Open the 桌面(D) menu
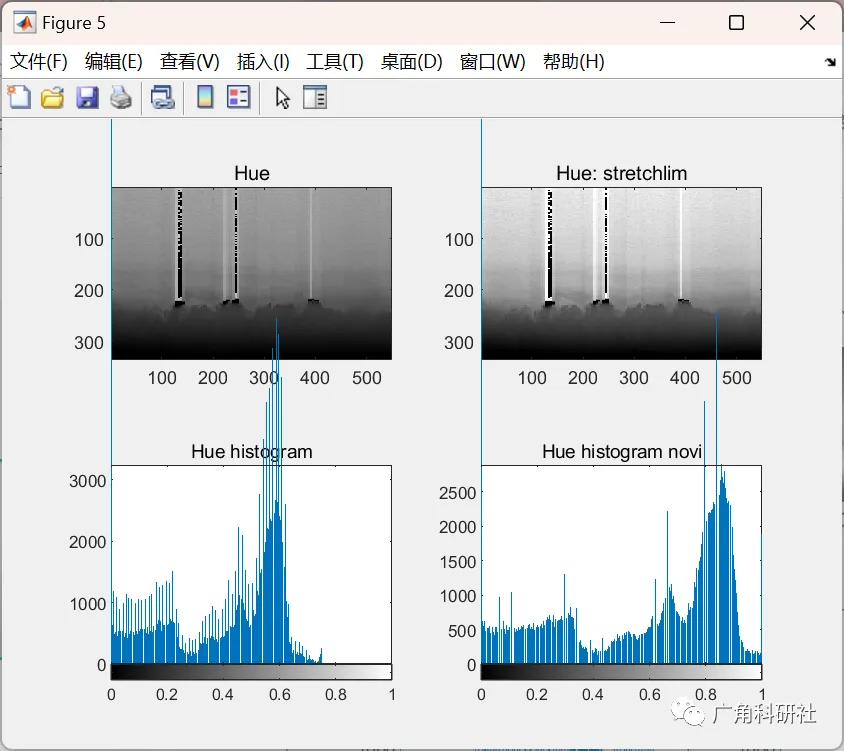The height and width of the screenshot is (751, 844). pos(411,61)
